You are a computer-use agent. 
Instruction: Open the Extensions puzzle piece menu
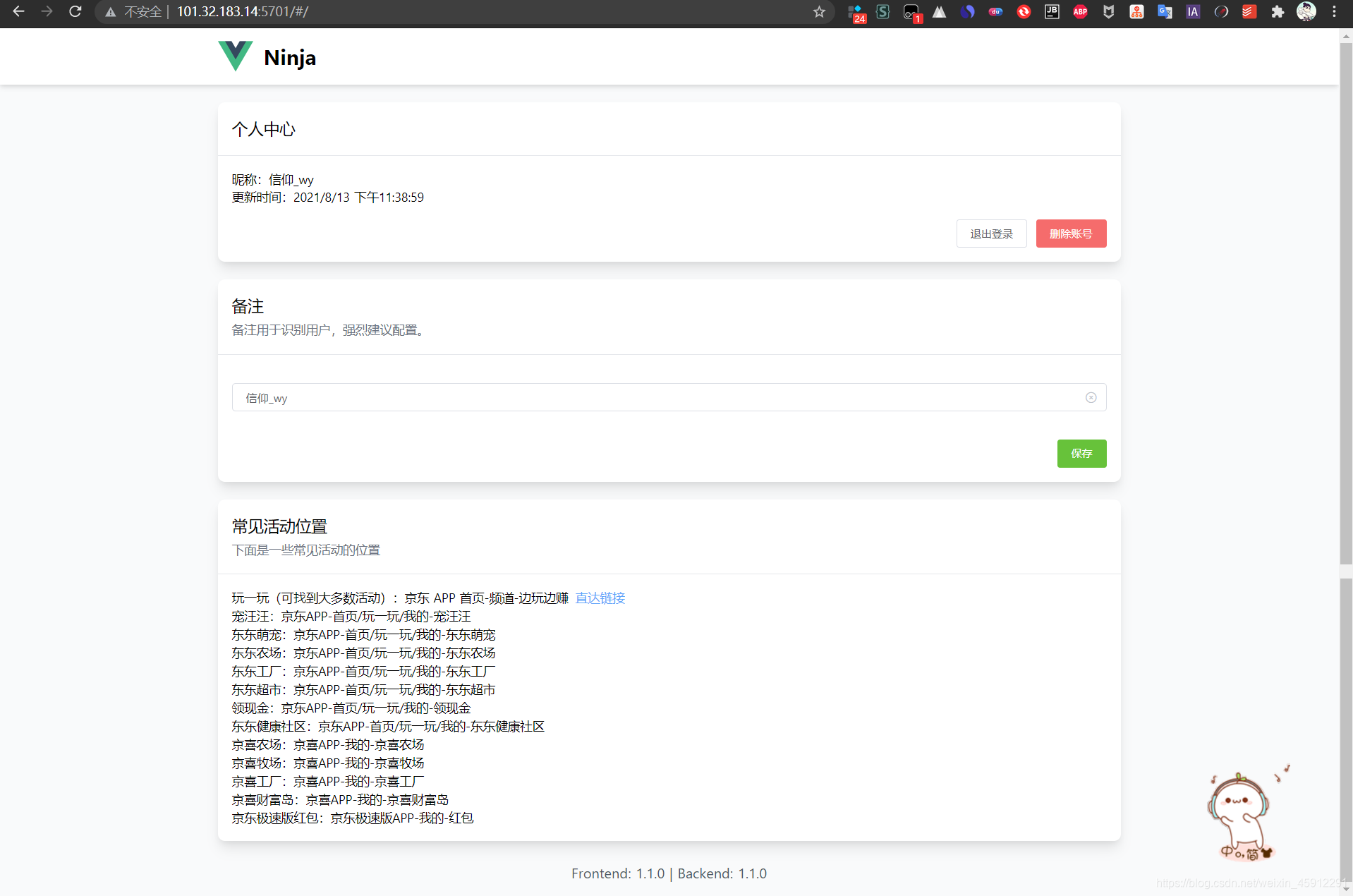point(1278,12)
